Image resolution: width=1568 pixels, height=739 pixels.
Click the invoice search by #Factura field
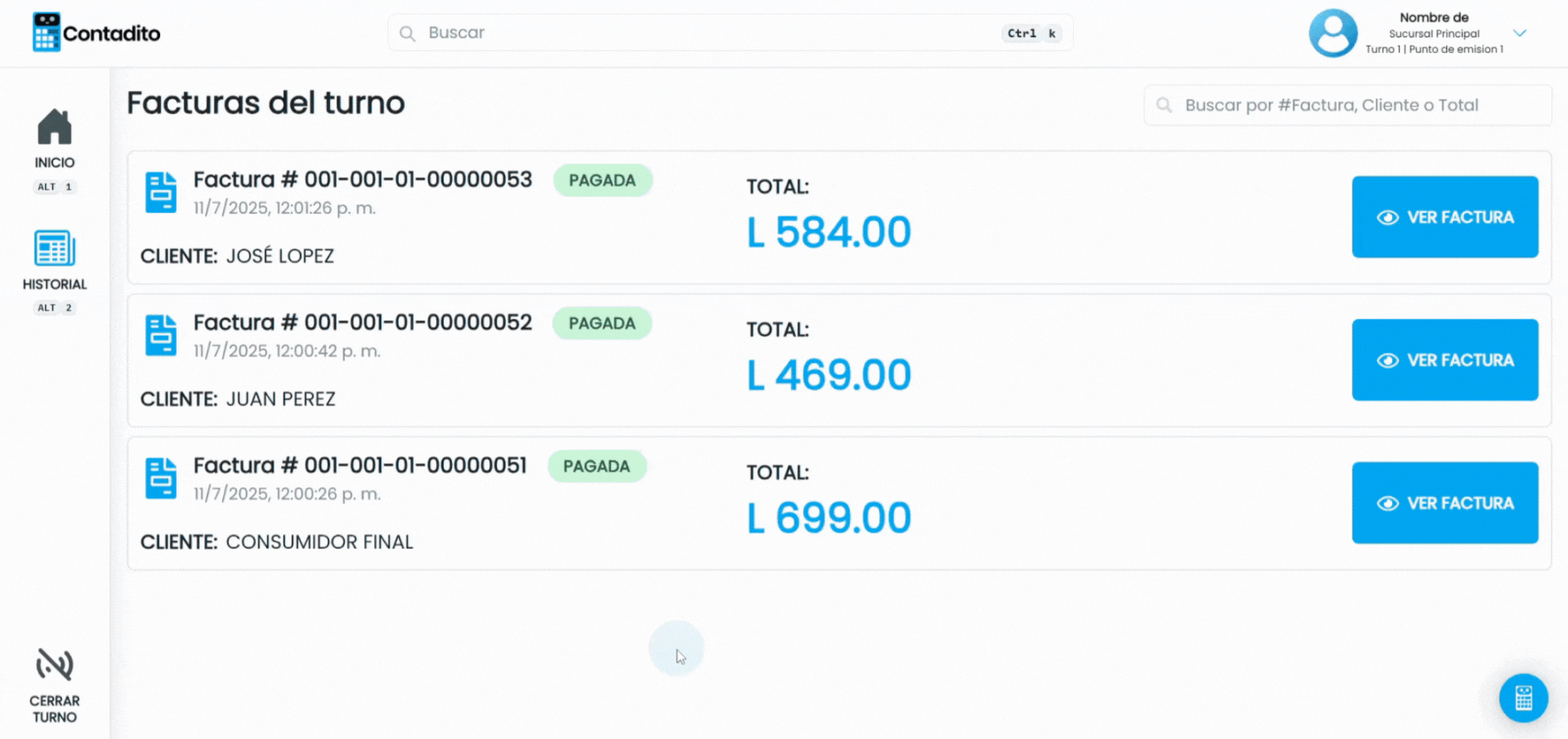[x=1347, y=105]
